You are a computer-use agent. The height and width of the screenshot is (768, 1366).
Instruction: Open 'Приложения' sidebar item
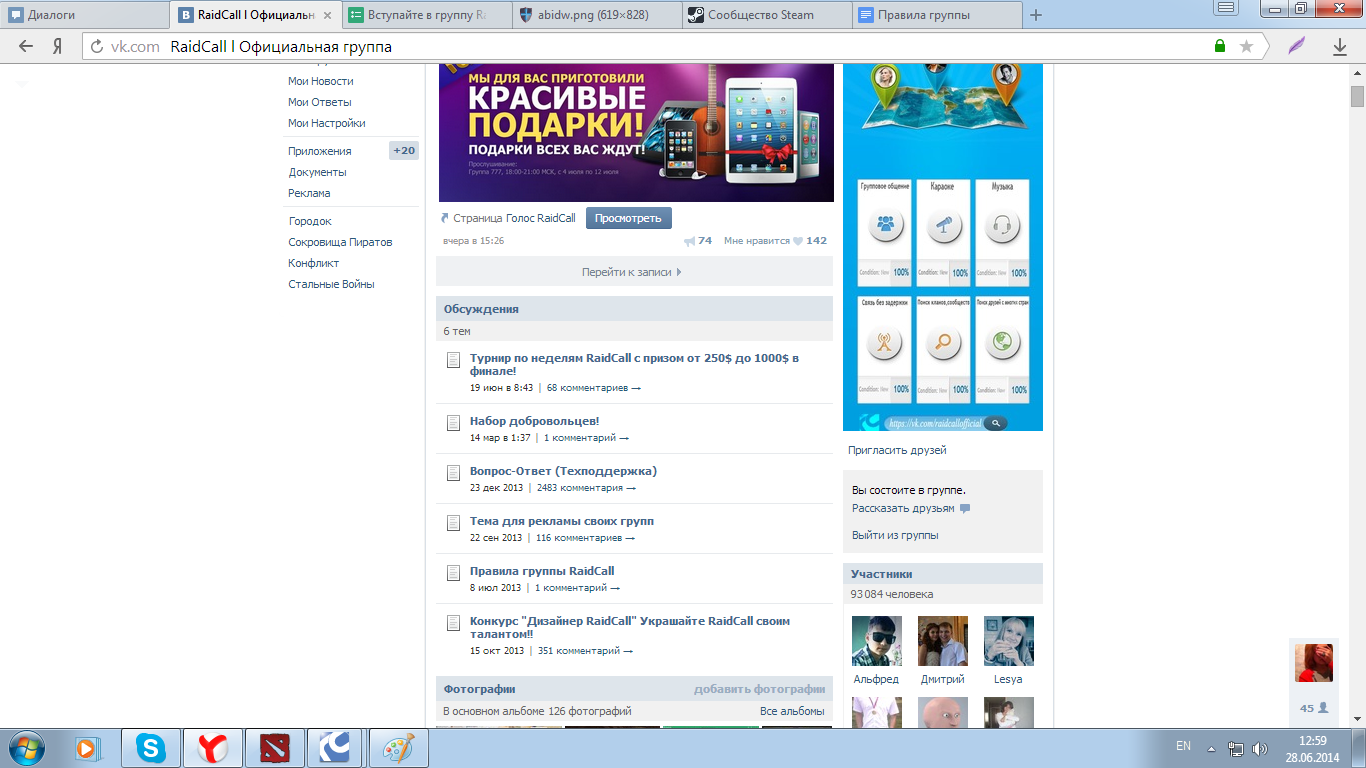click(320, 151)
